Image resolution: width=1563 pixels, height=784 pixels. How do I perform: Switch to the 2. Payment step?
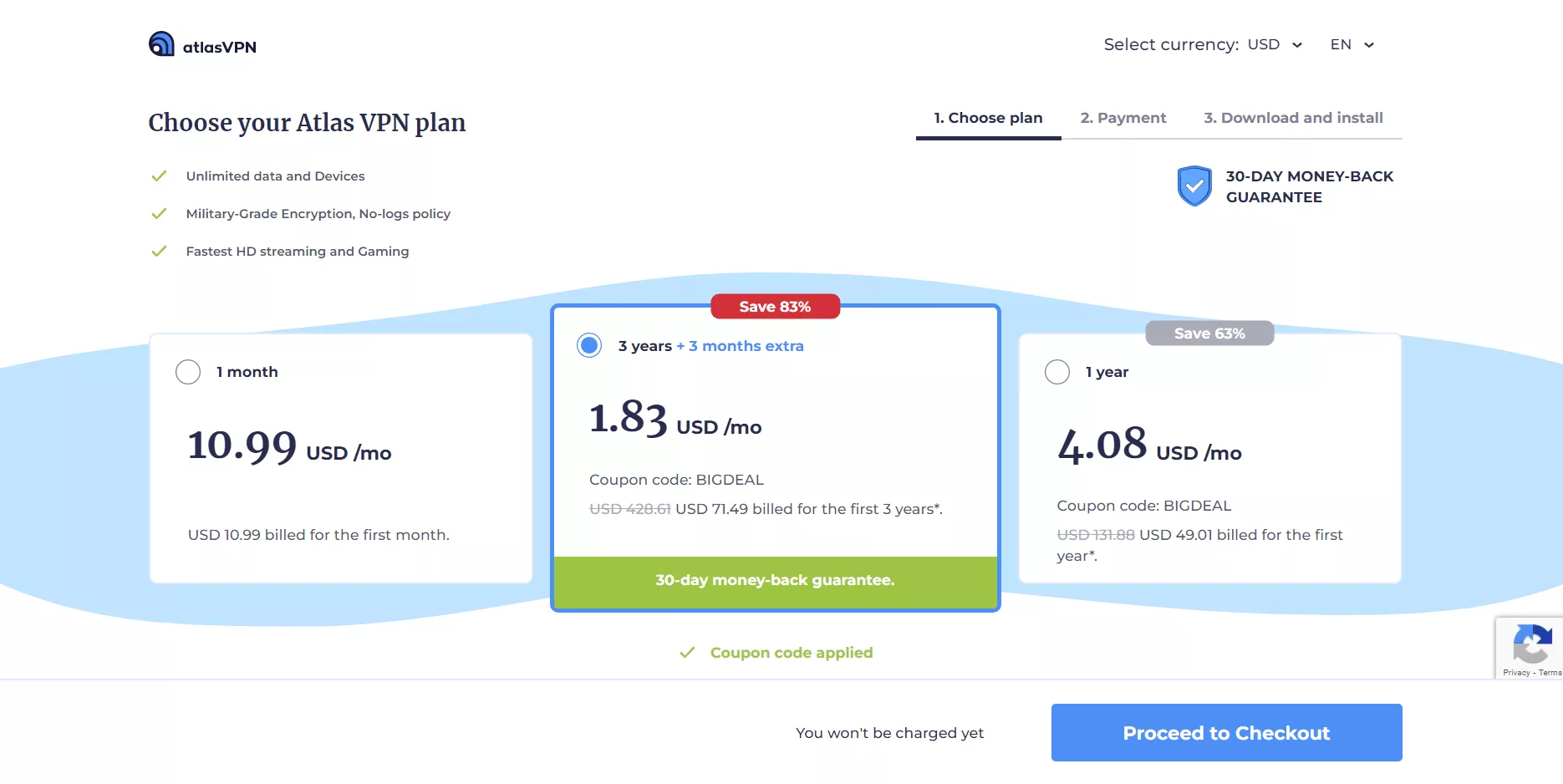(1123, 118)
